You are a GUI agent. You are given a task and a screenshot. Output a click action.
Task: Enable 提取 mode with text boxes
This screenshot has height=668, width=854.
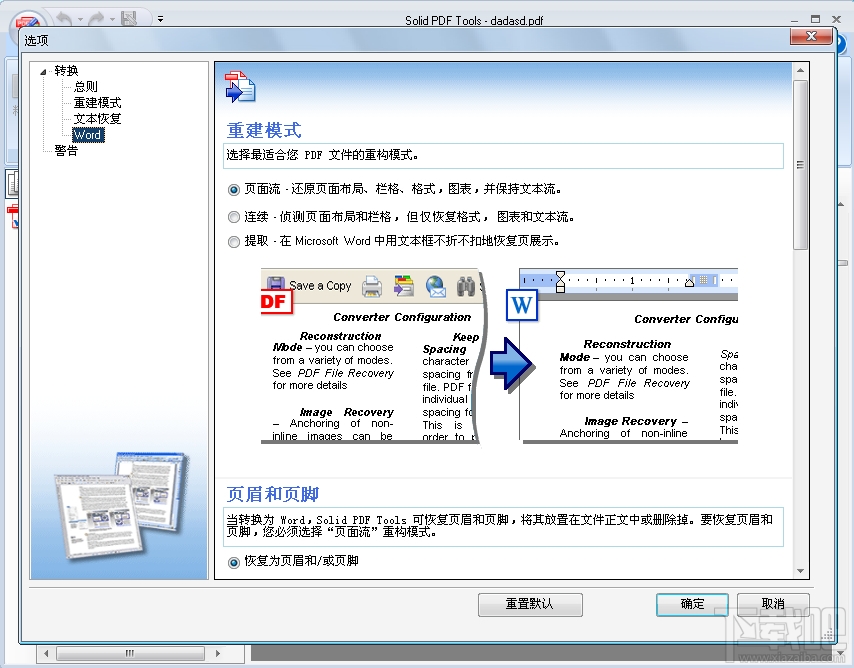(x=233, y=241)
